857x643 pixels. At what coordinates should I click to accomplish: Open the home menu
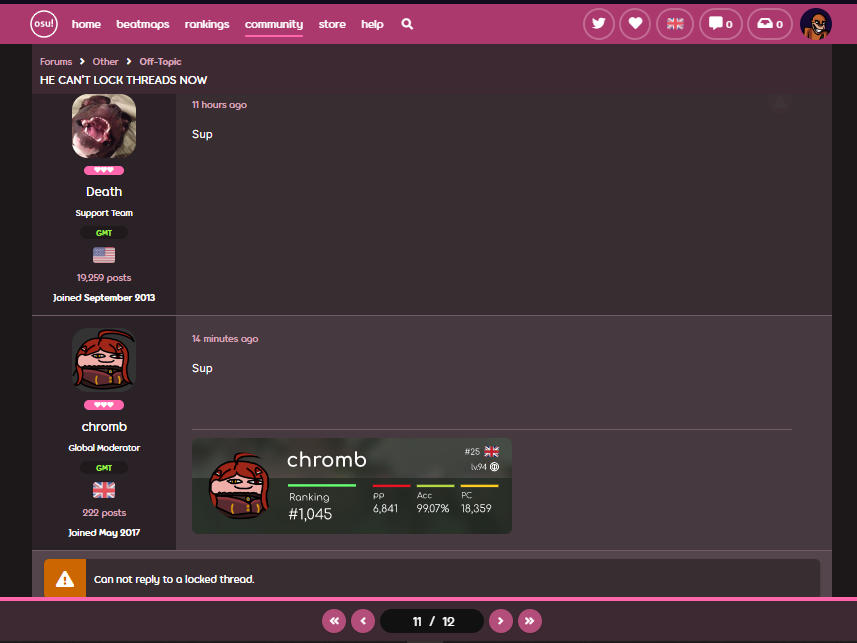[x=86, y=24]
